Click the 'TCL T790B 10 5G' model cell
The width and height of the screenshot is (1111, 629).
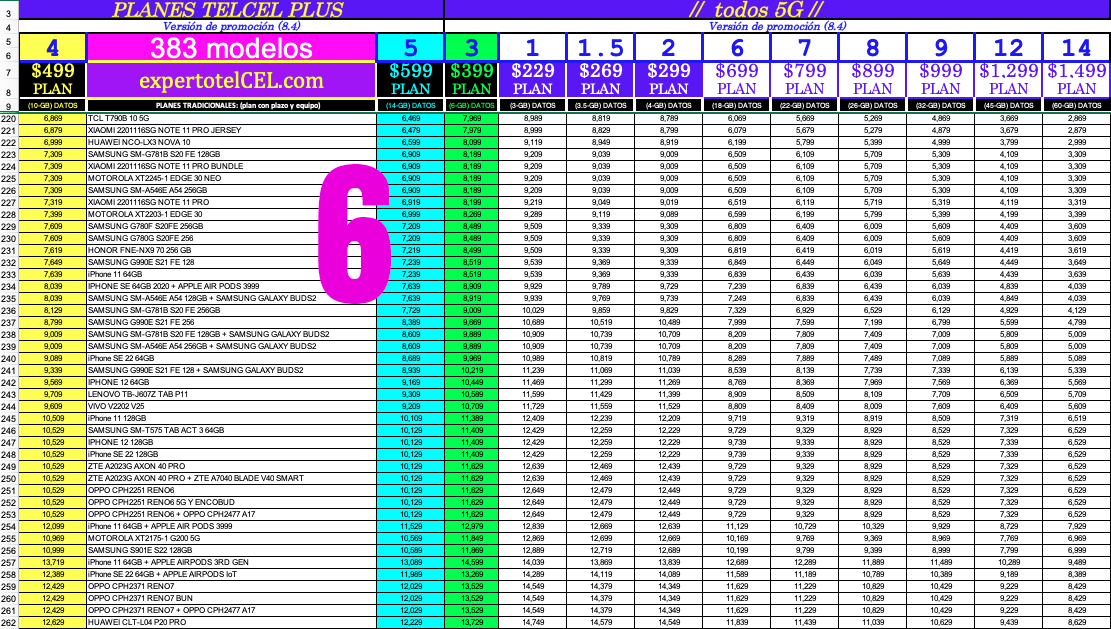231,118
